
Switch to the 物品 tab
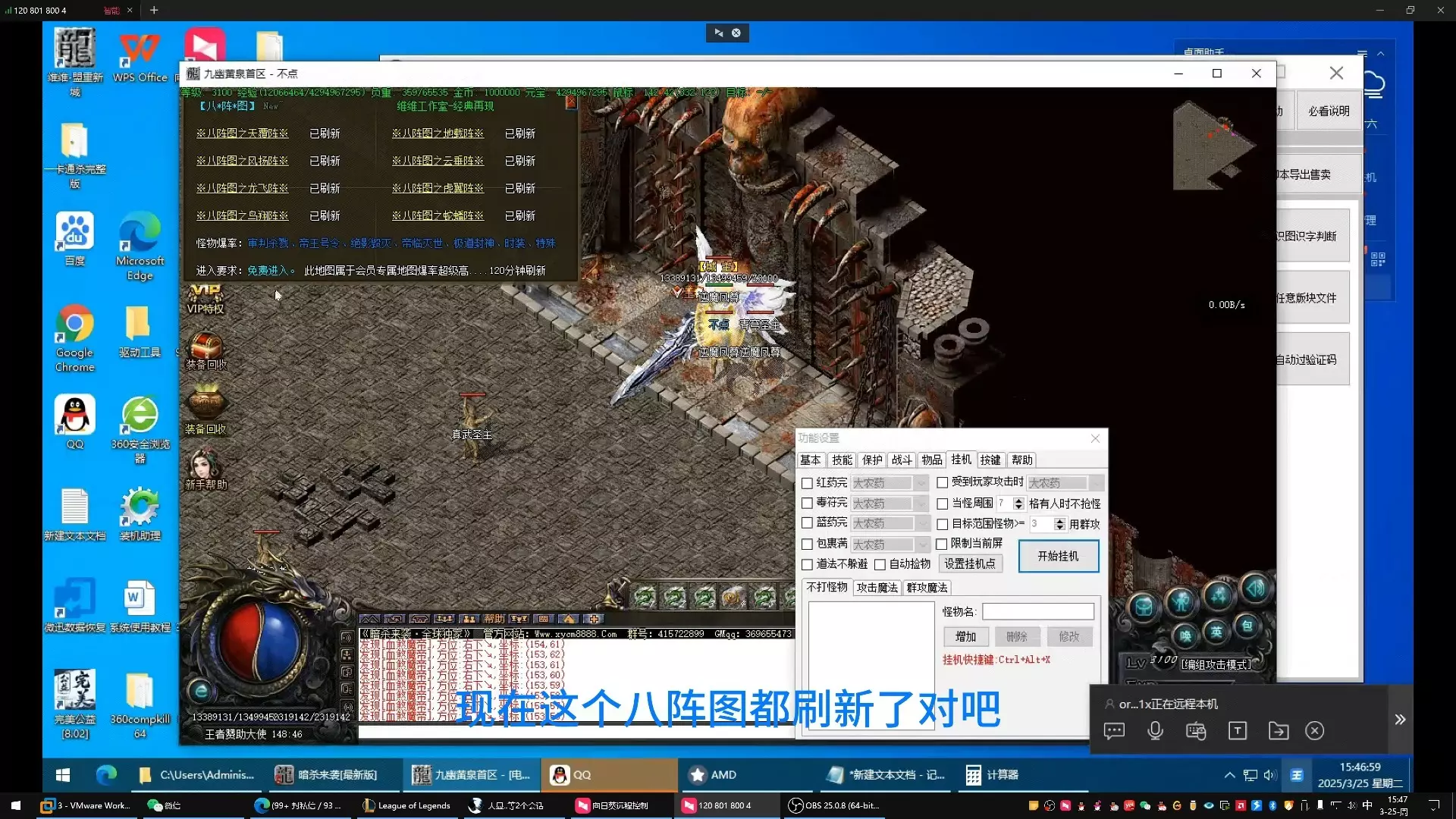coord(932,460)
